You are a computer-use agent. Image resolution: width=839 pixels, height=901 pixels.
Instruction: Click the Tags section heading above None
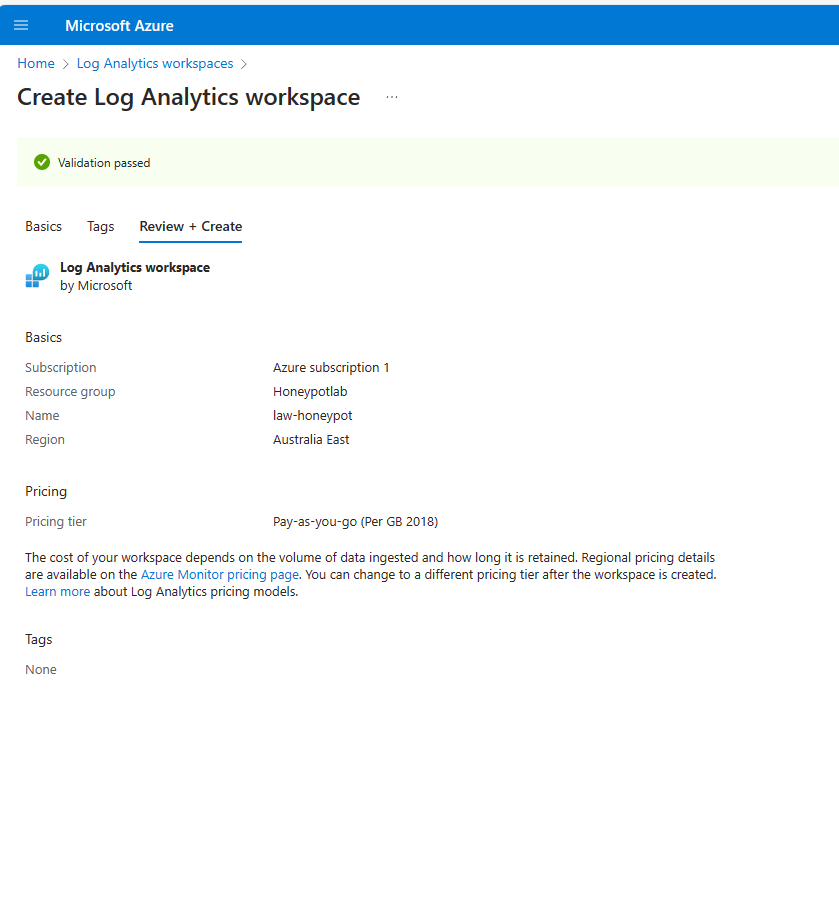39,640
